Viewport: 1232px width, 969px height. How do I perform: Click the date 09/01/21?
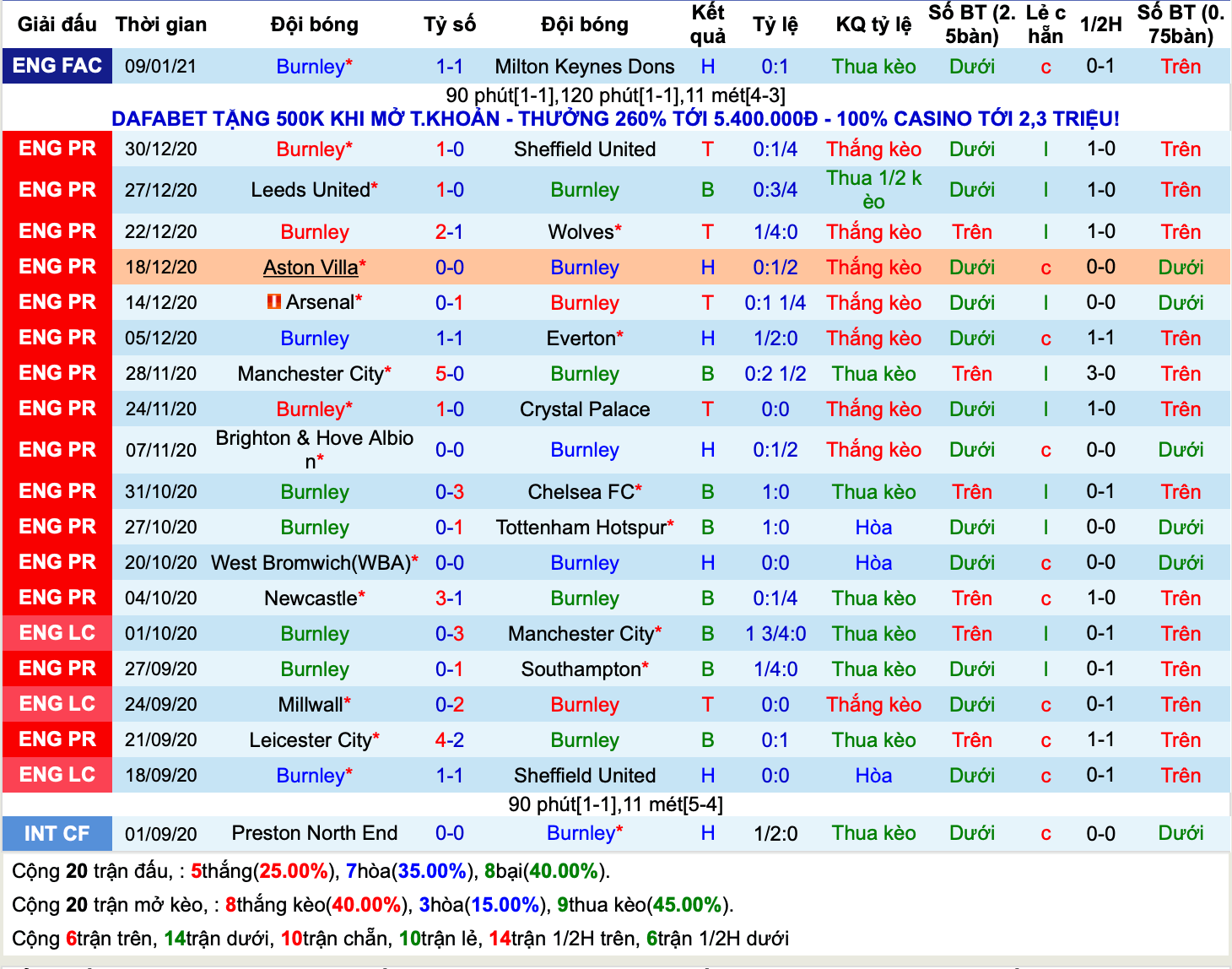(161, 67)
